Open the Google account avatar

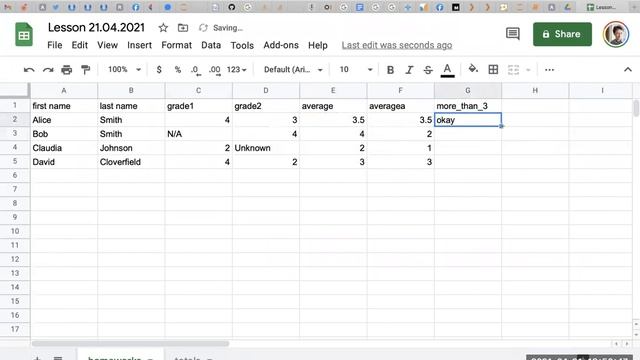pos(616,34)
